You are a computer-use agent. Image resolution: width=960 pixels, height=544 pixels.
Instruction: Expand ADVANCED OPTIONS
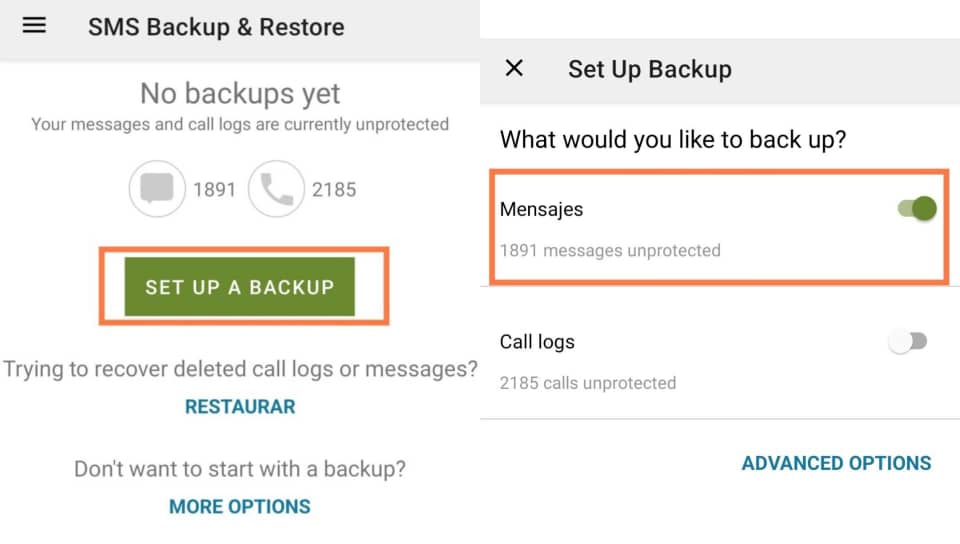click(x=836, y=463)
